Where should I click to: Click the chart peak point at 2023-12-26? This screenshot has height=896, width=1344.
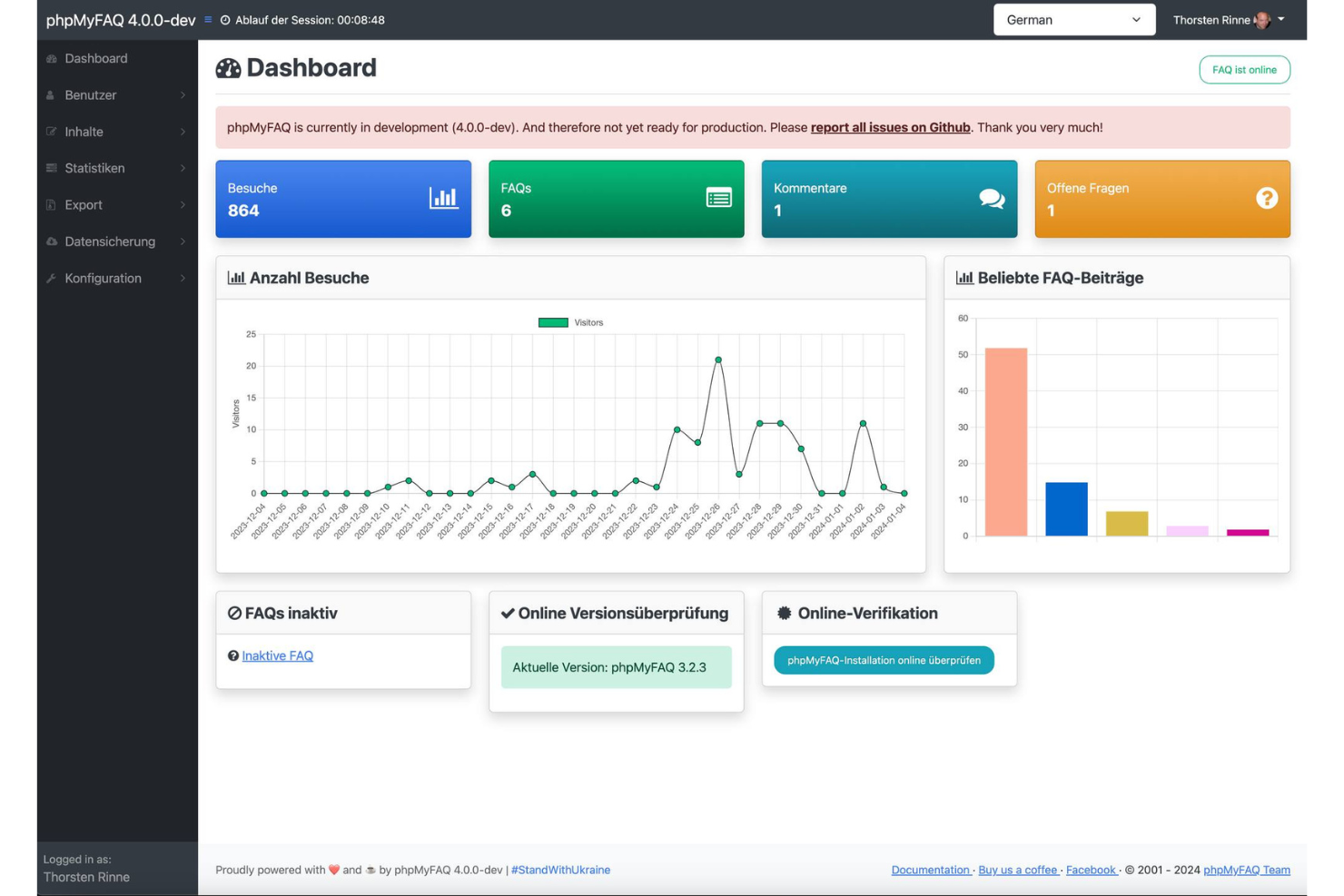tap(718, 359)
